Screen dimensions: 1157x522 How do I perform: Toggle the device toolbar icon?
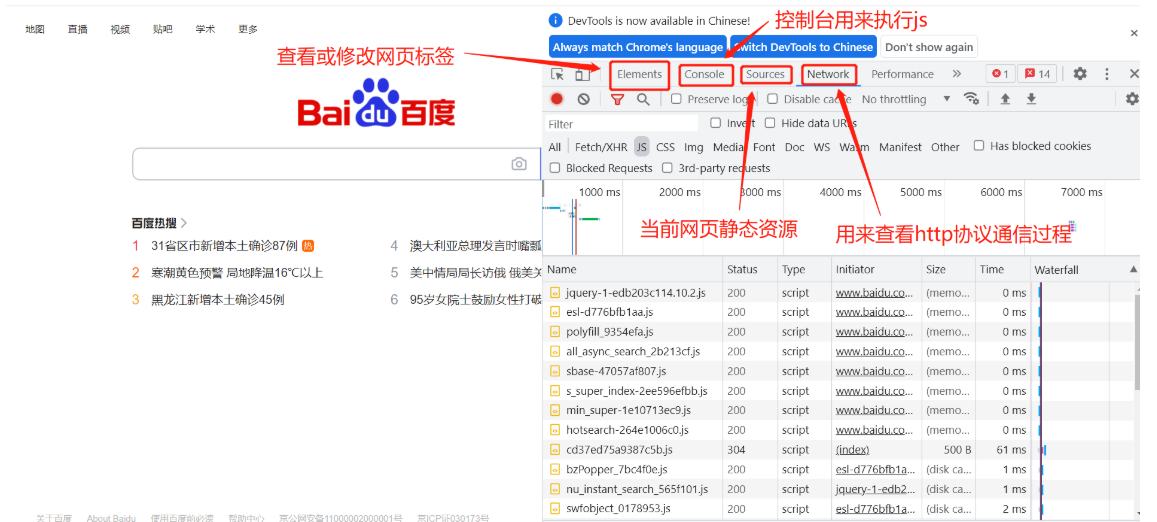click(x=582, y=74)
